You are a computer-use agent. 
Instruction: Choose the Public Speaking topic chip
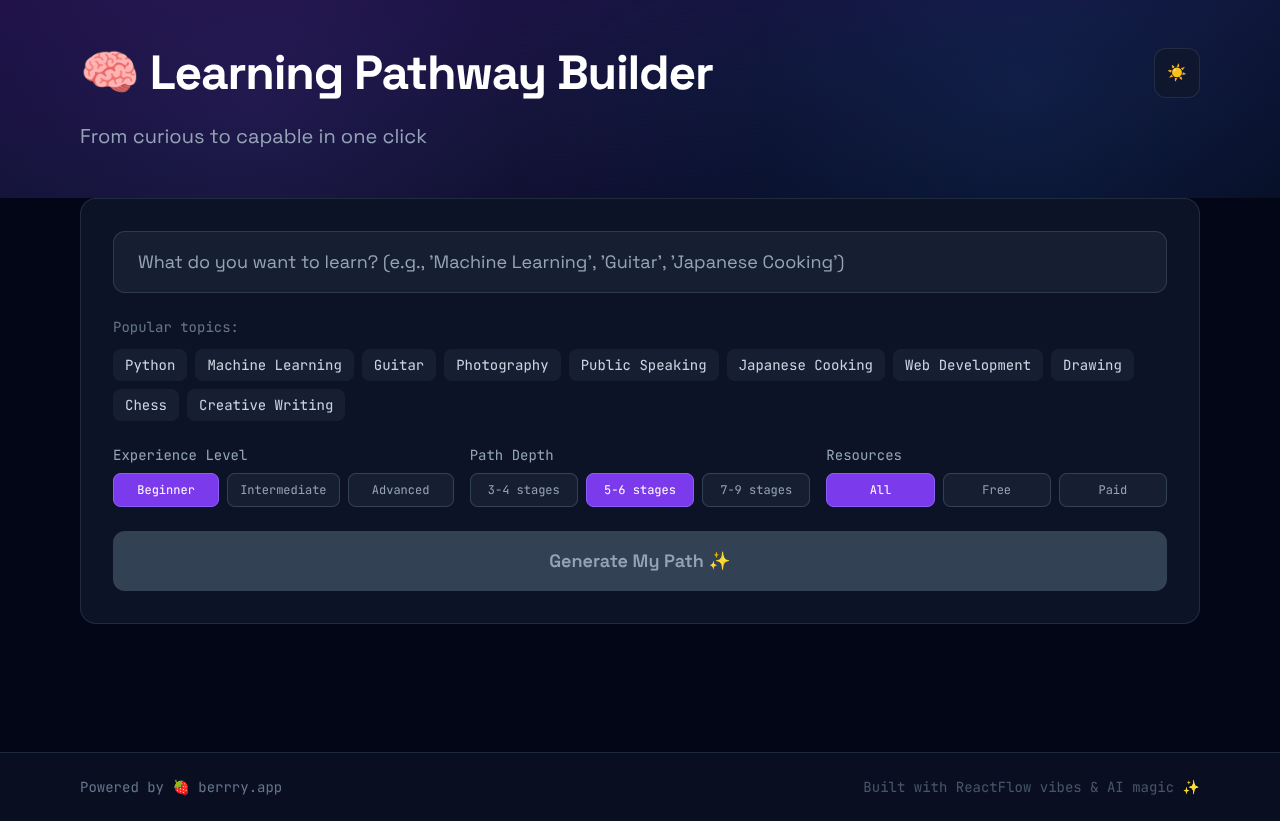[x=644, y=365]
